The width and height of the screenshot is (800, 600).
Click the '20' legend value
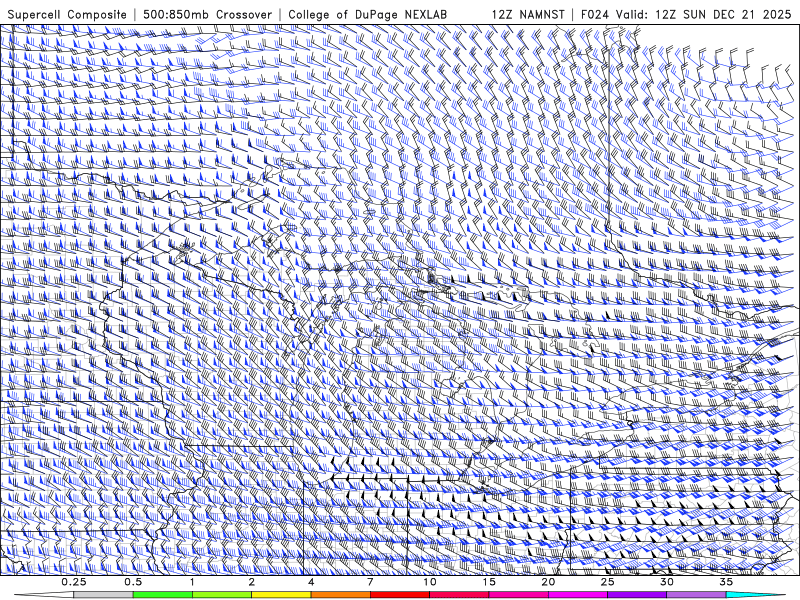pyautogui.click(x=548, y=582)
